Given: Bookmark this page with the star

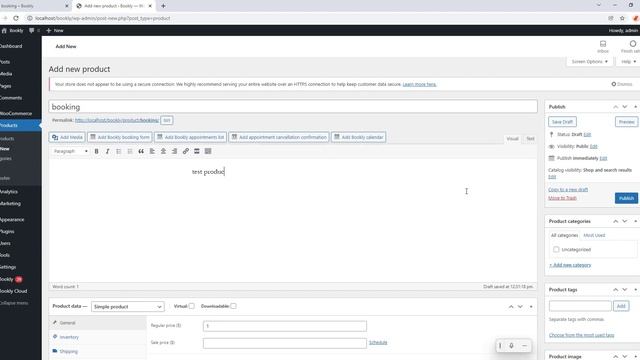Looking at the screenshot, I should 622,18.
